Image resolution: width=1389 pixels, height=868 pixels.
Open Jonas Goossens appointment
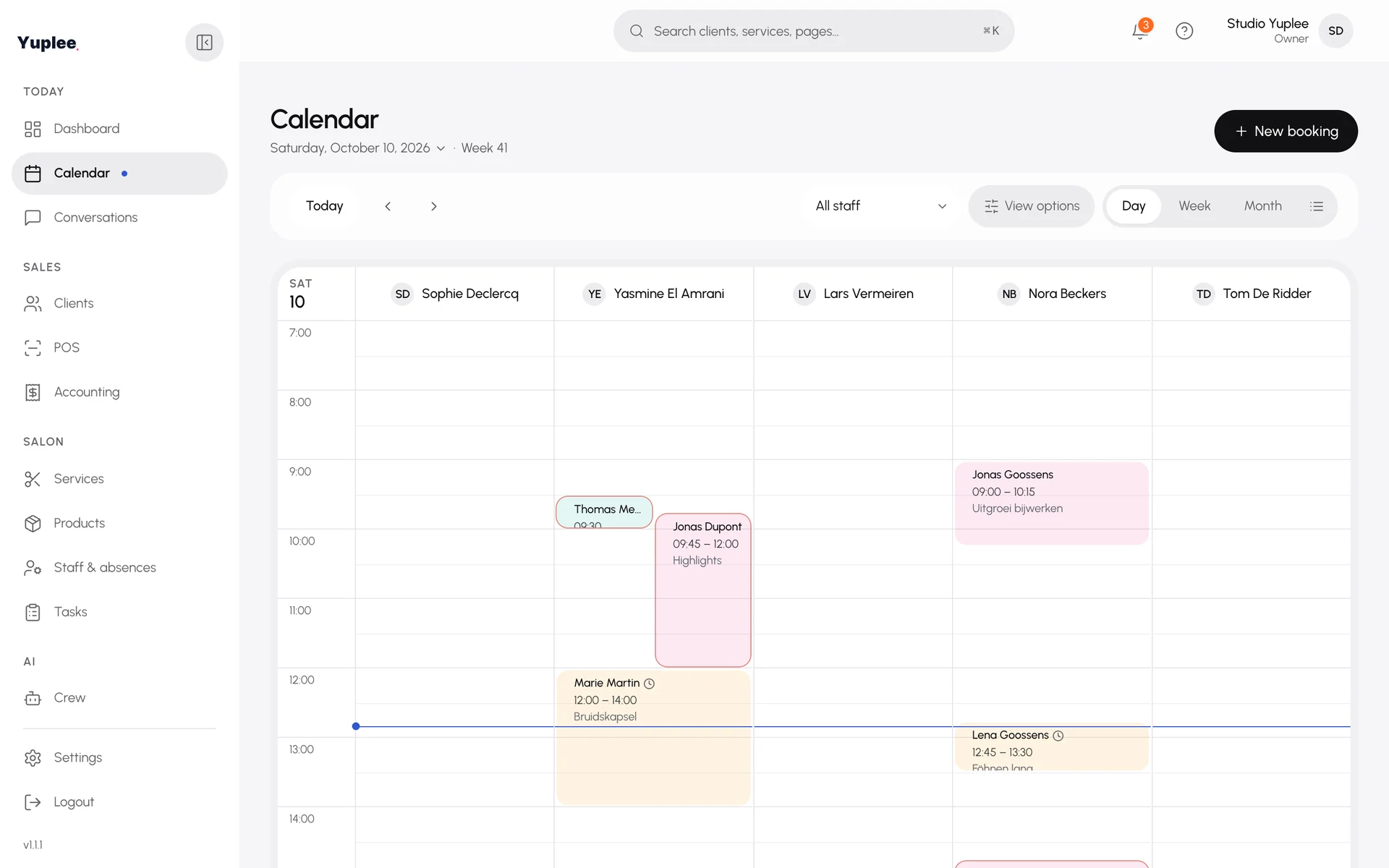click(x=1051, y=503)
